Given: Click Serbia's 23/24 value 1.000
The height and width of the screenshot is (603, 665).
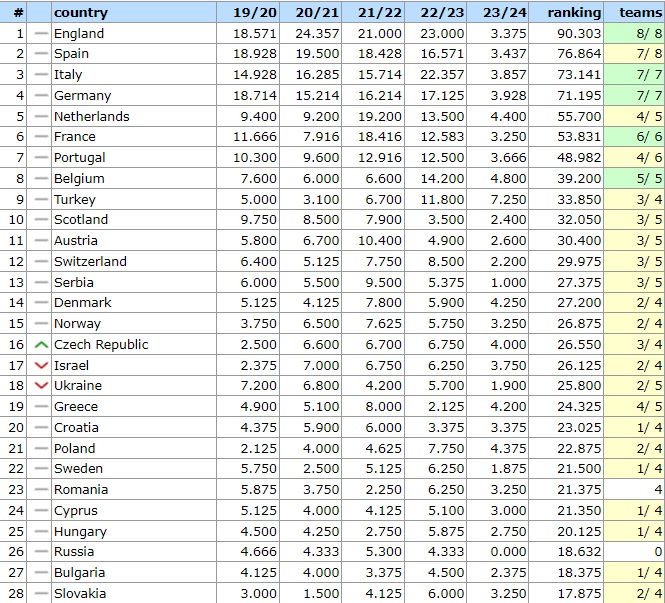Looking at the screenshot, I should (509, 282).
